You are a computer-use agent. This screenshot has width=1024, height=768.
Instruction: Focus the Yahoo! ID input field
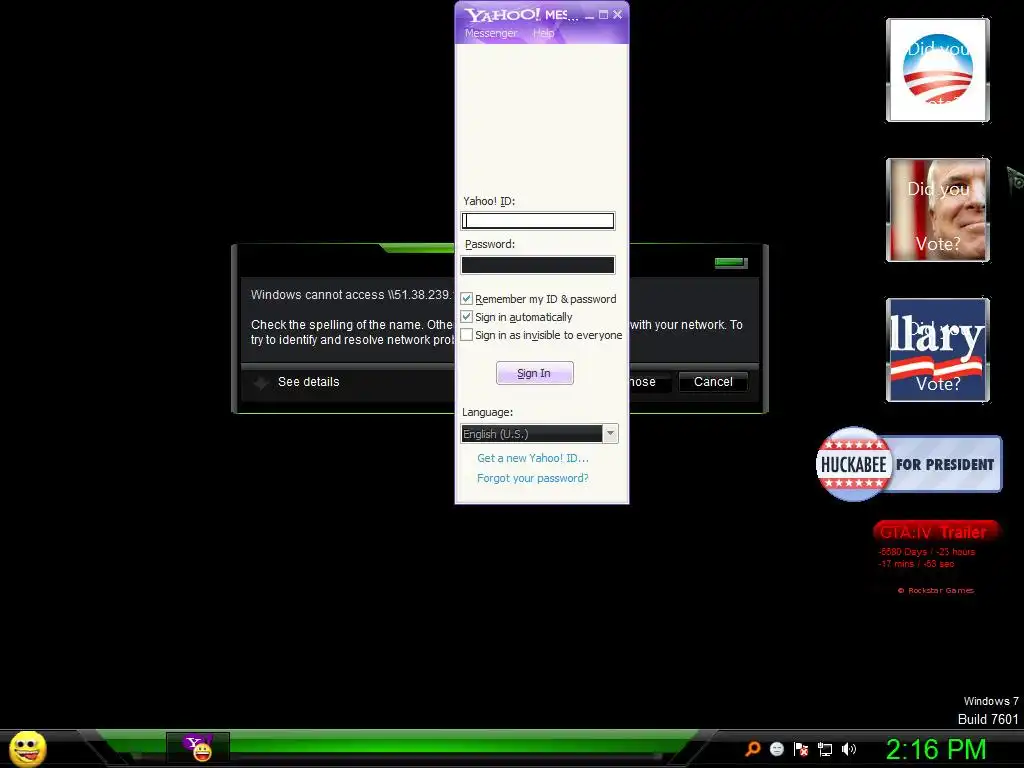(538, 221)
